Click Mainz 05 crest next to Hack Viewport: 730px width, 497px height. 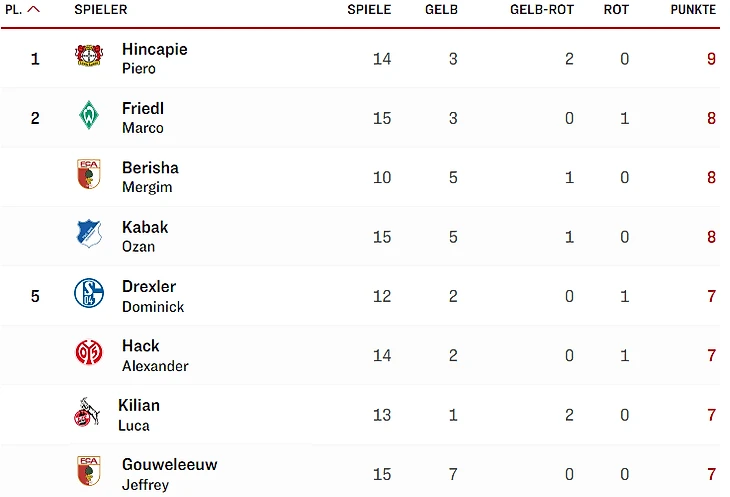click(89, 353)
